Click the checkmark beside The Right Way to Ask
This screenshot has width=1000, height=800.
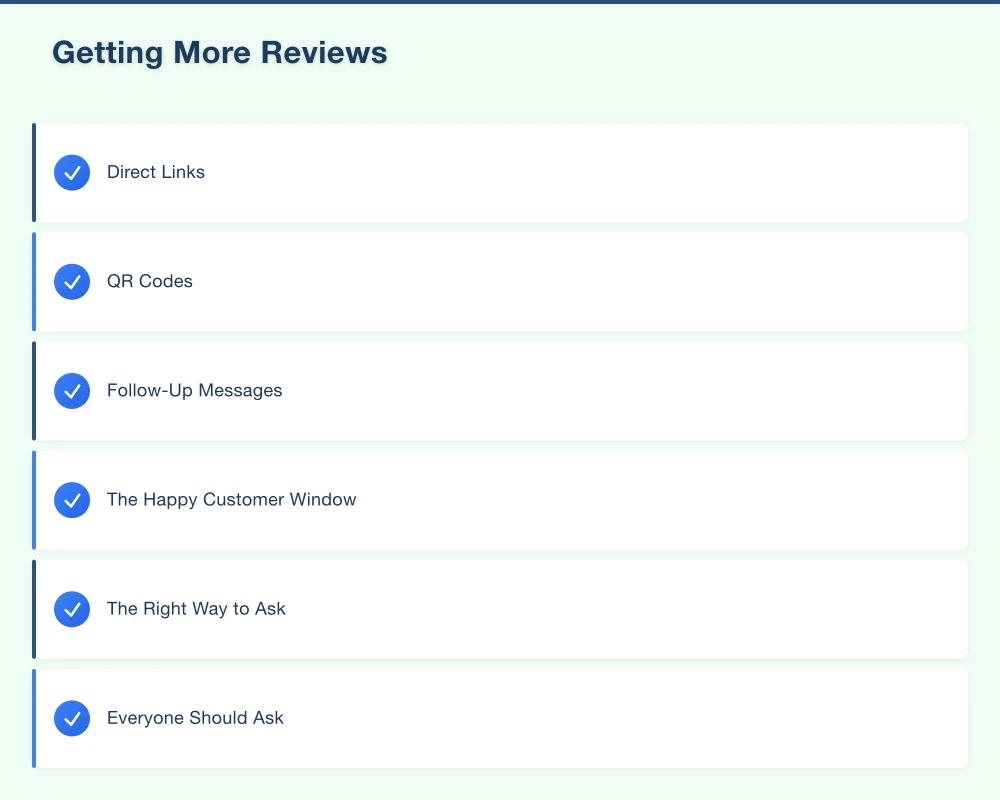[x=72, y=609]
